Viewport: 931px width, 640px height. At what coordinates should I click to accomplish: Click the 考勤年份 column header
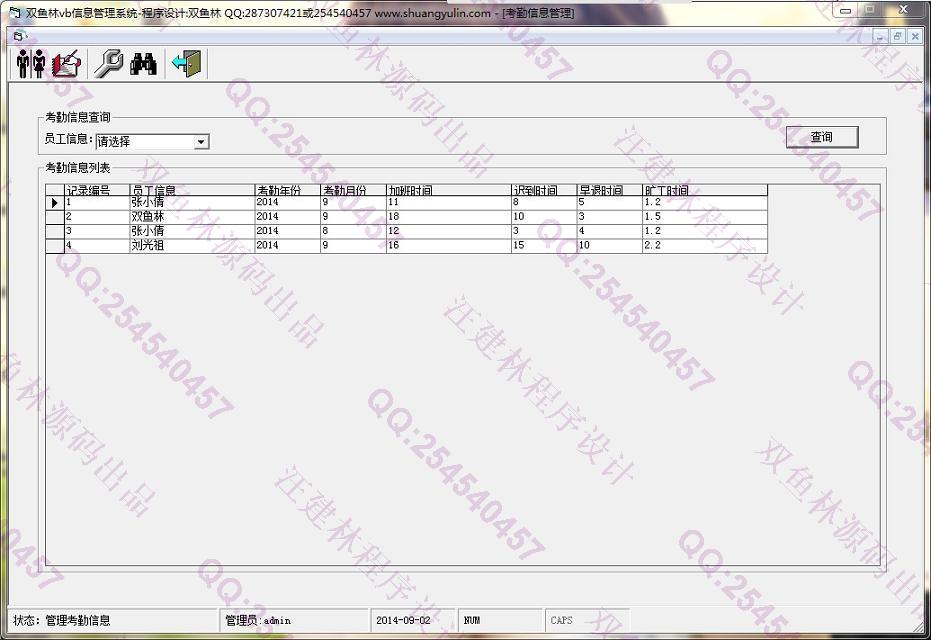[x=287, y=190]
